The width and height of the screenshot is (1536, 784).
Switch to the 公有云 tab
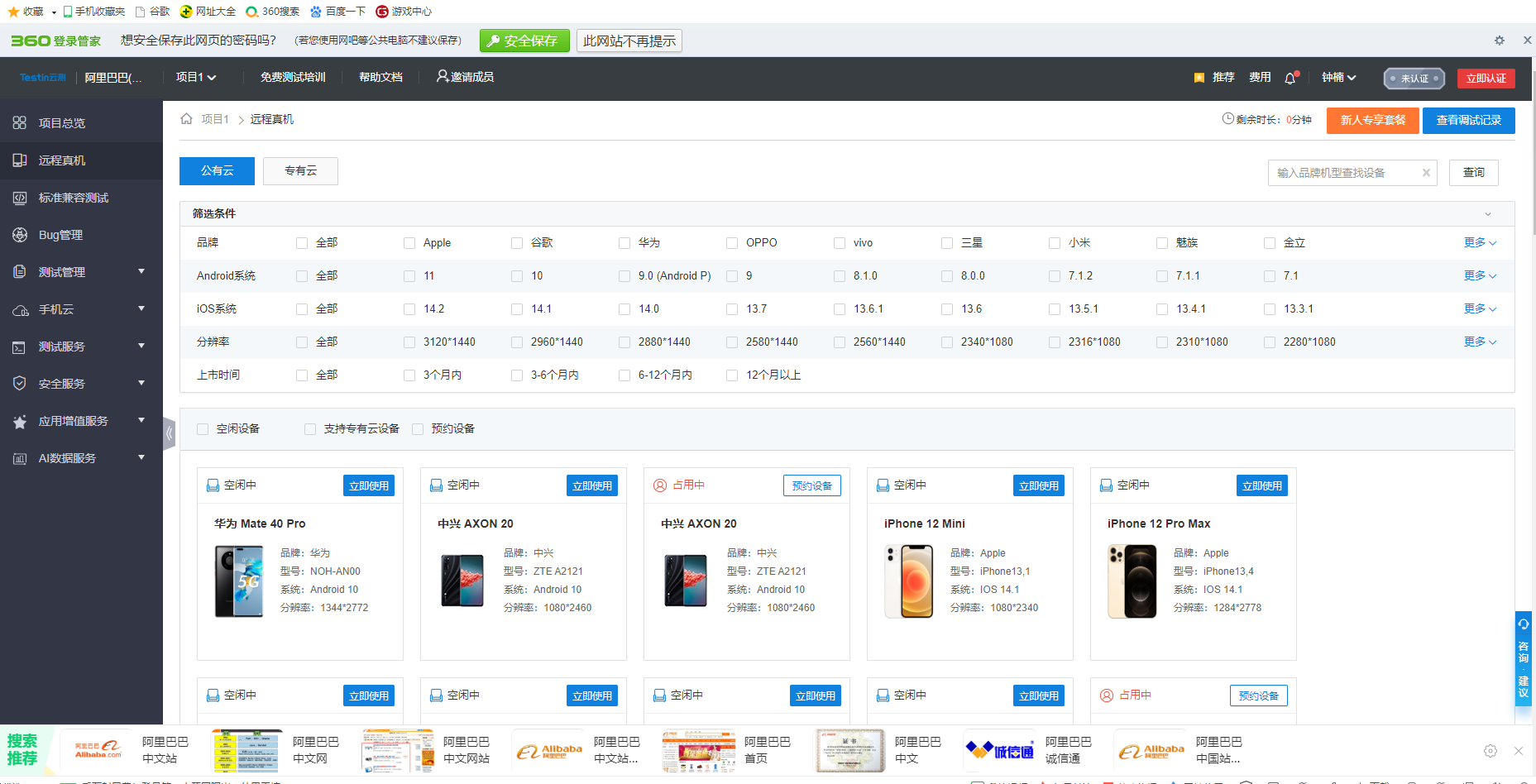(x=217, y=171)
